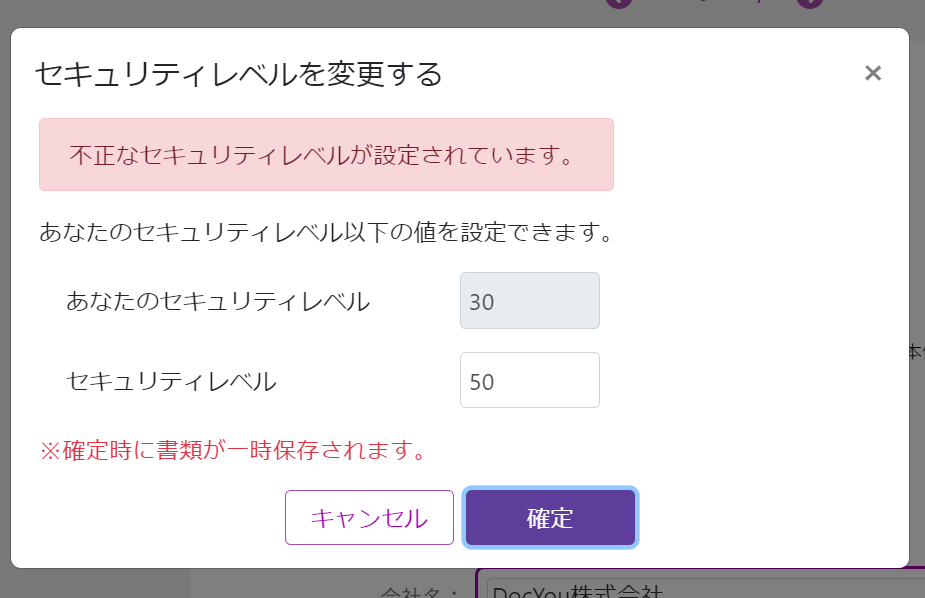Click the 会社名 label behind the dialog
The height and width of the screenshot is (598, 925).
pyautogui.click(x=418, y=590)
